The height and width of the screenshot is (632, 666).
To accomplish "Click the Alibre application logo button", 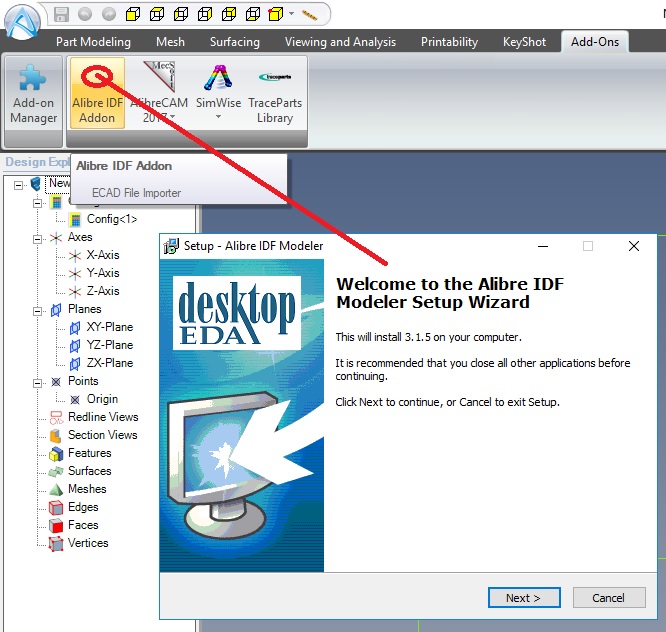I will coord(21,22).
